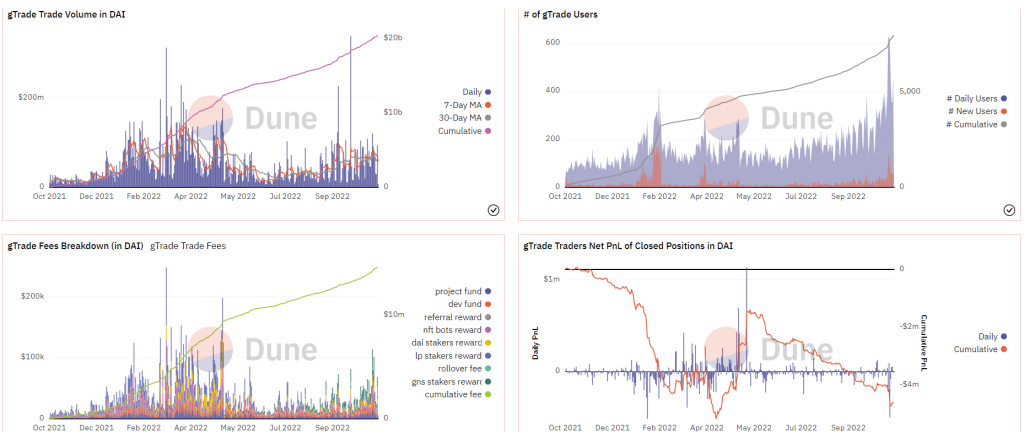The height and width of the screenshot is (432, 1024).
Task: Click the Dune watermark logo in Fees Breakdown chart
Action: (x=252, y=349)
